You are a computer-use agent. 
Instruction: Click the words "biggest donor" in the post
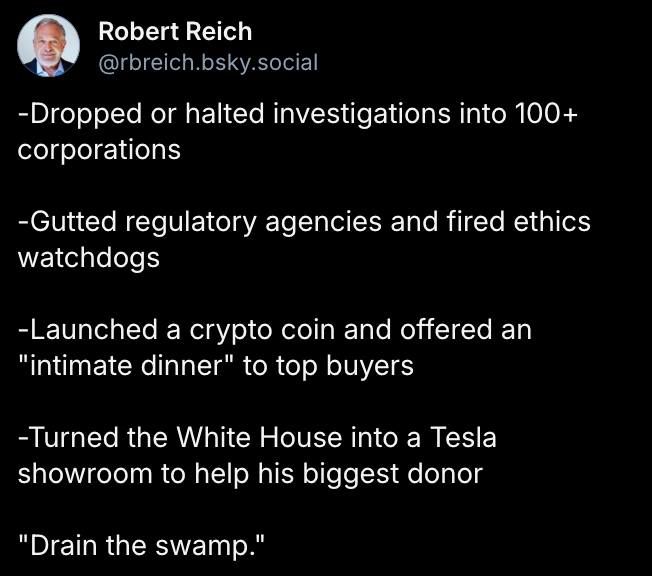click(x=393, y=475)
